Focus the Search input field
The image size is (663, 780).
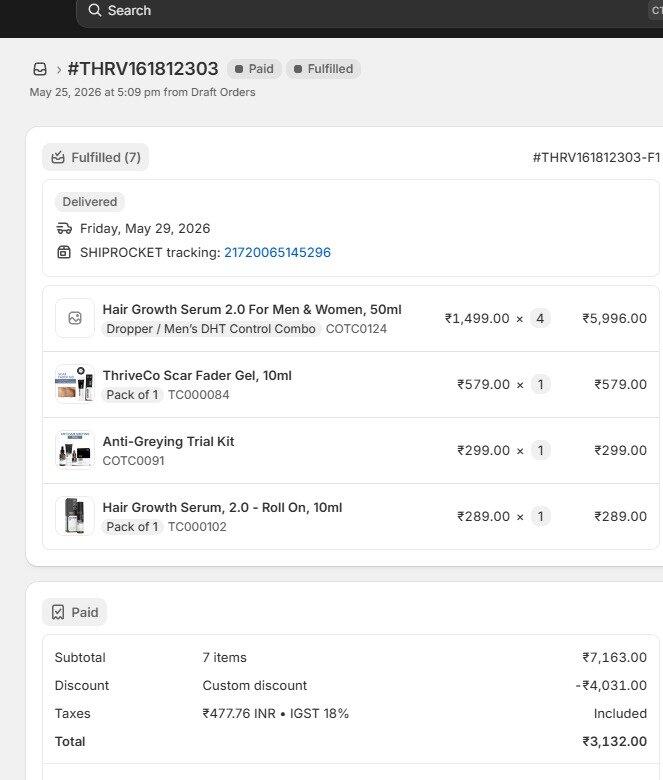pos(368,10)
